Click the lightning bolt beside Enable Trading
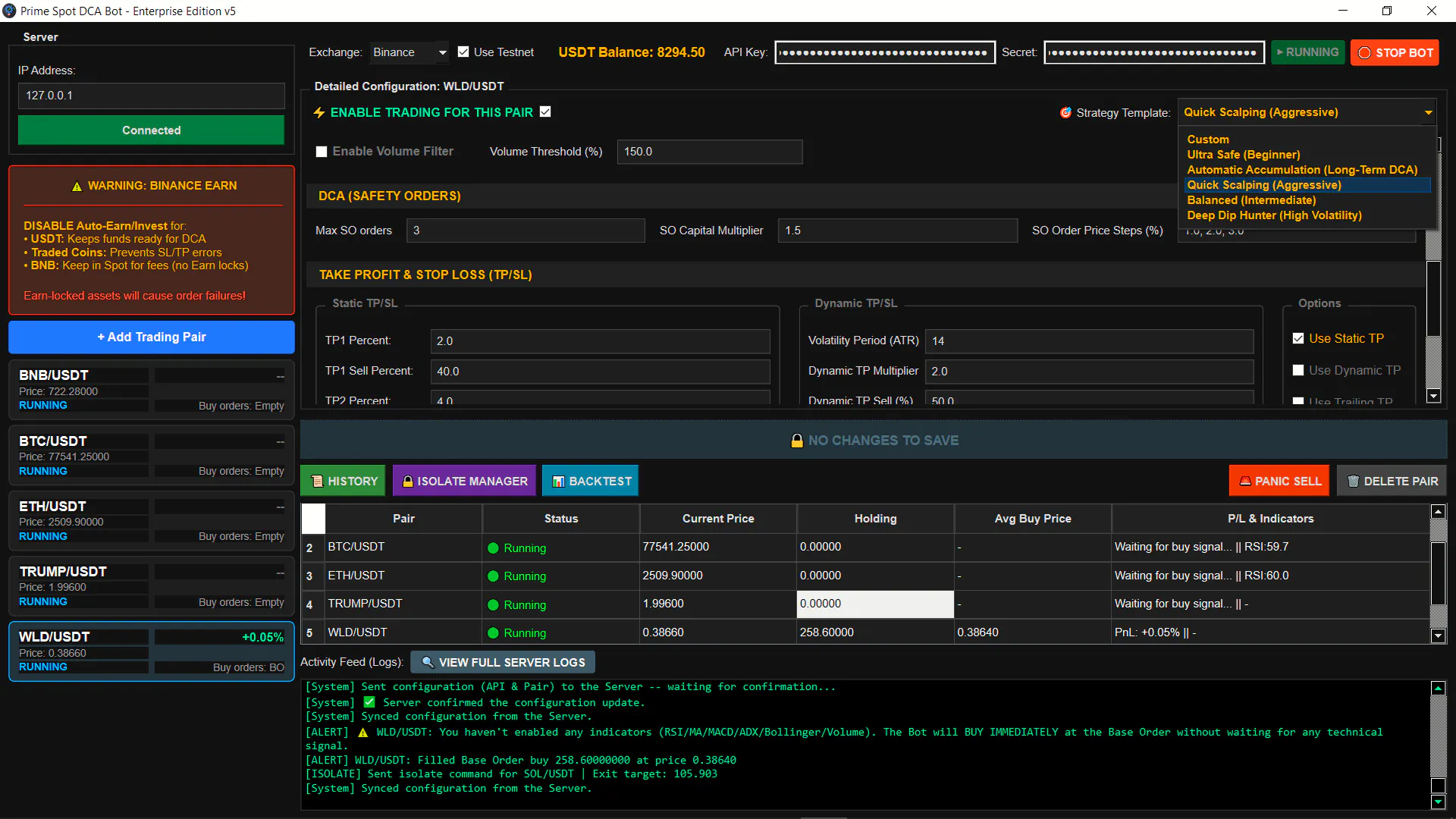The width and height of the screenshot is (1456, 819). click(319, 113)
